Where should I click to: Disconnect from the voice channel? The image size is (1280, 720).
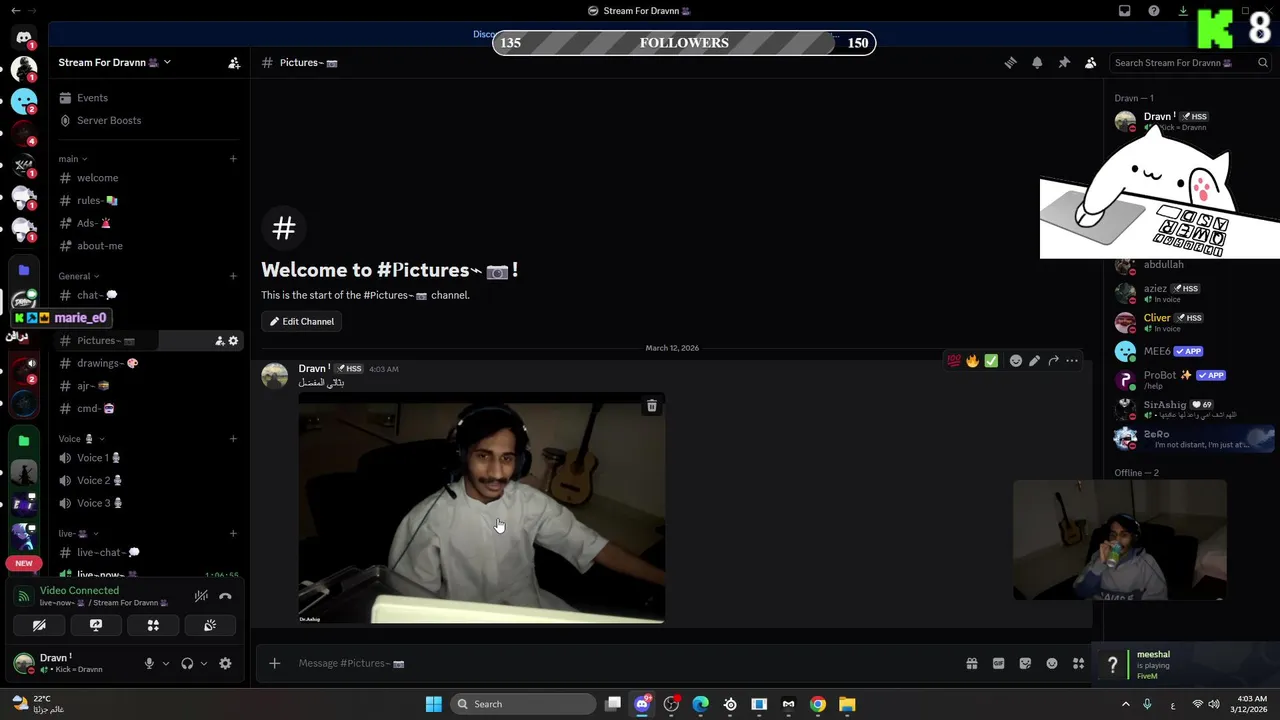[225, 596]
